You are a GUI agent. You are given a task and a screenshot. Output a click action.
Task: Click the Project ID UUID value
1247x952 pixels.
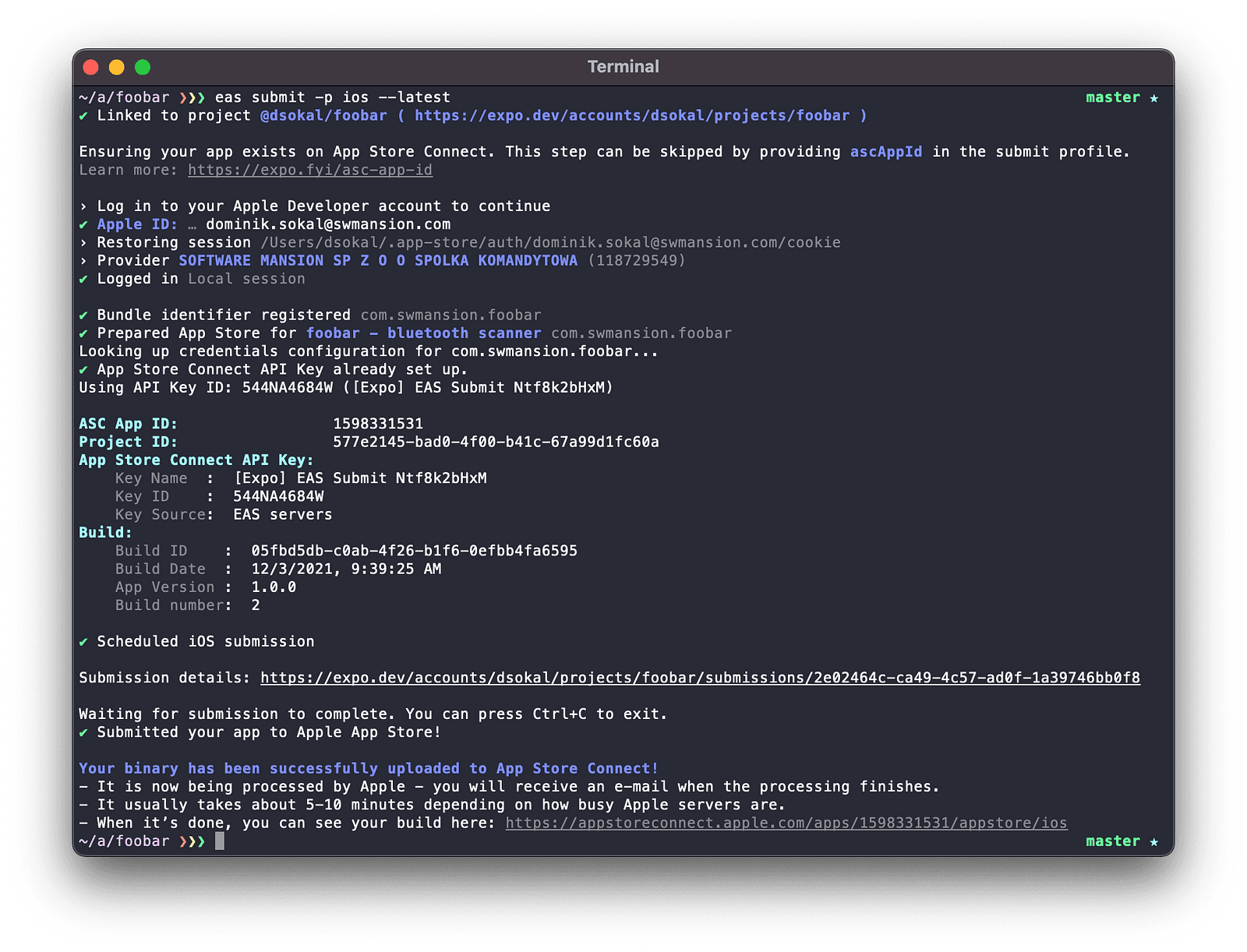(495, 442)
